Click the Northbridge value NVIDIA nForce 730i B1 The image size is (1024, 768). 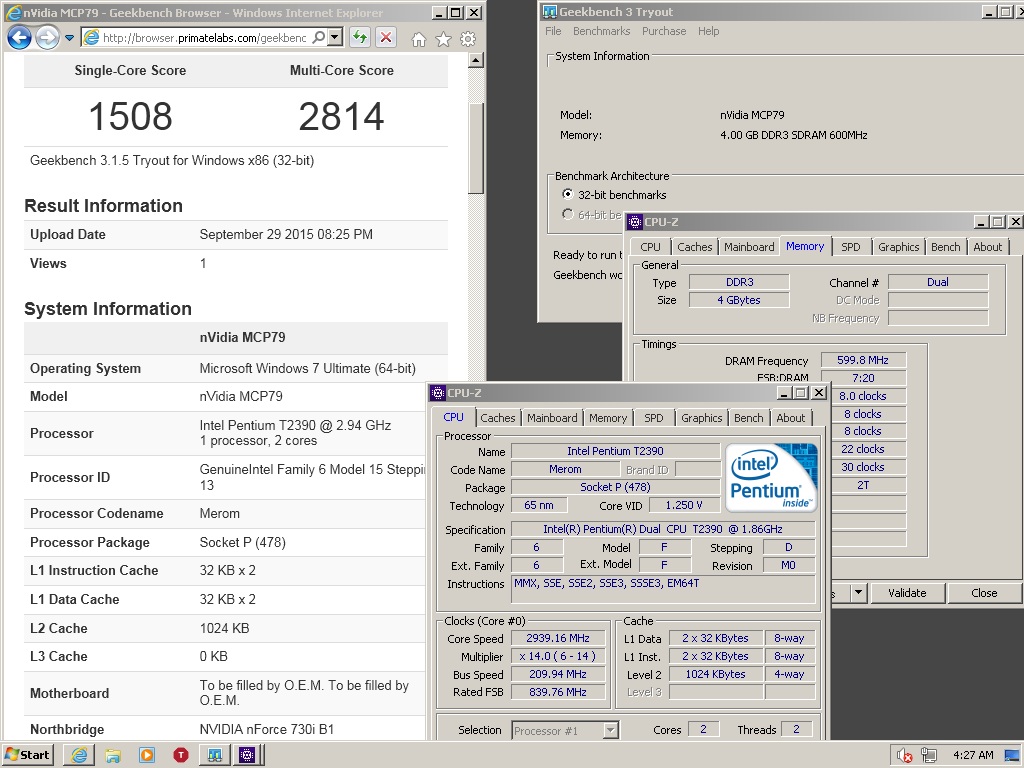tap(266, 729)
